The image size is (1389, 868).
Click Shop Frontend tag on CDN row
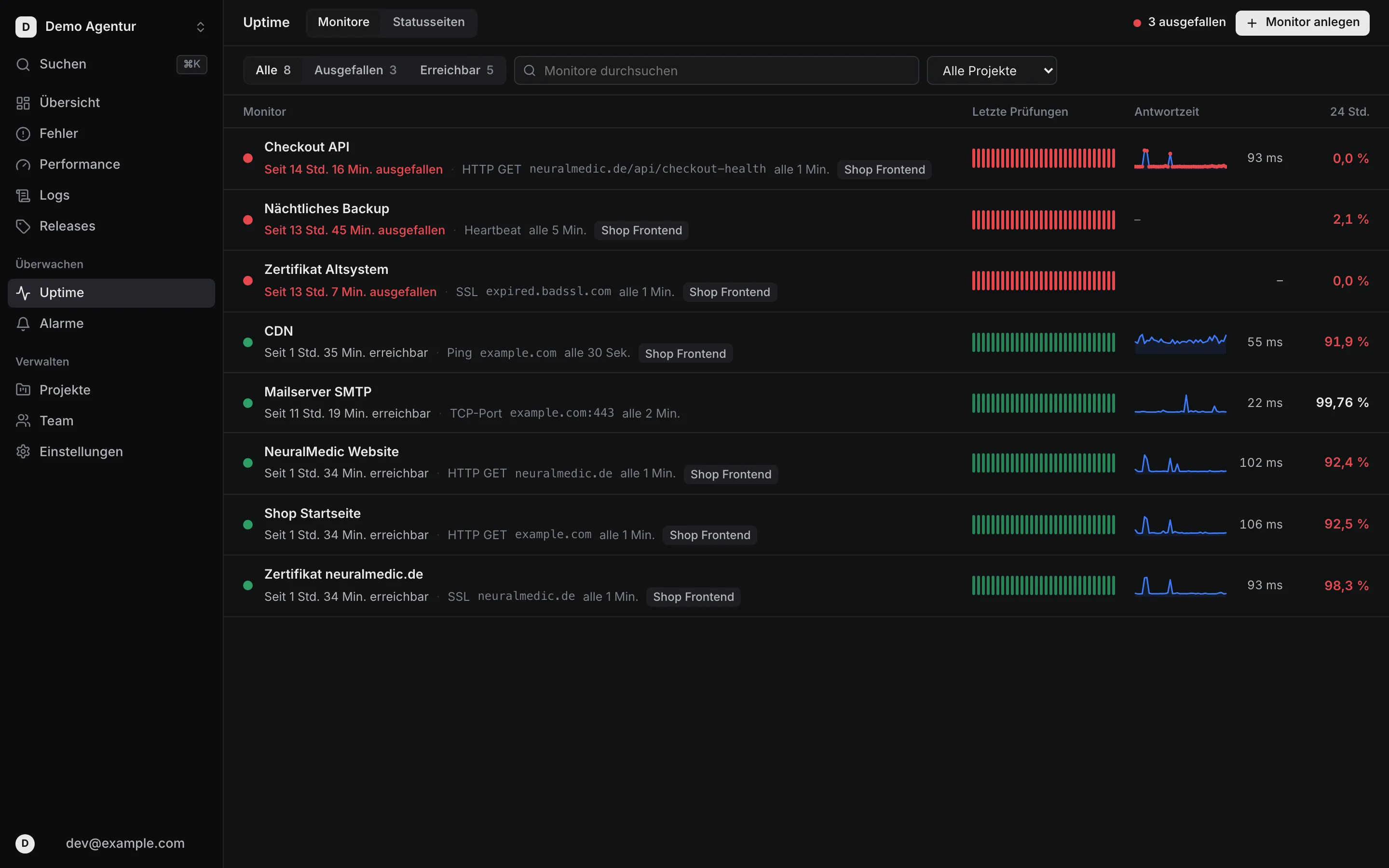(x=685, y=353)
